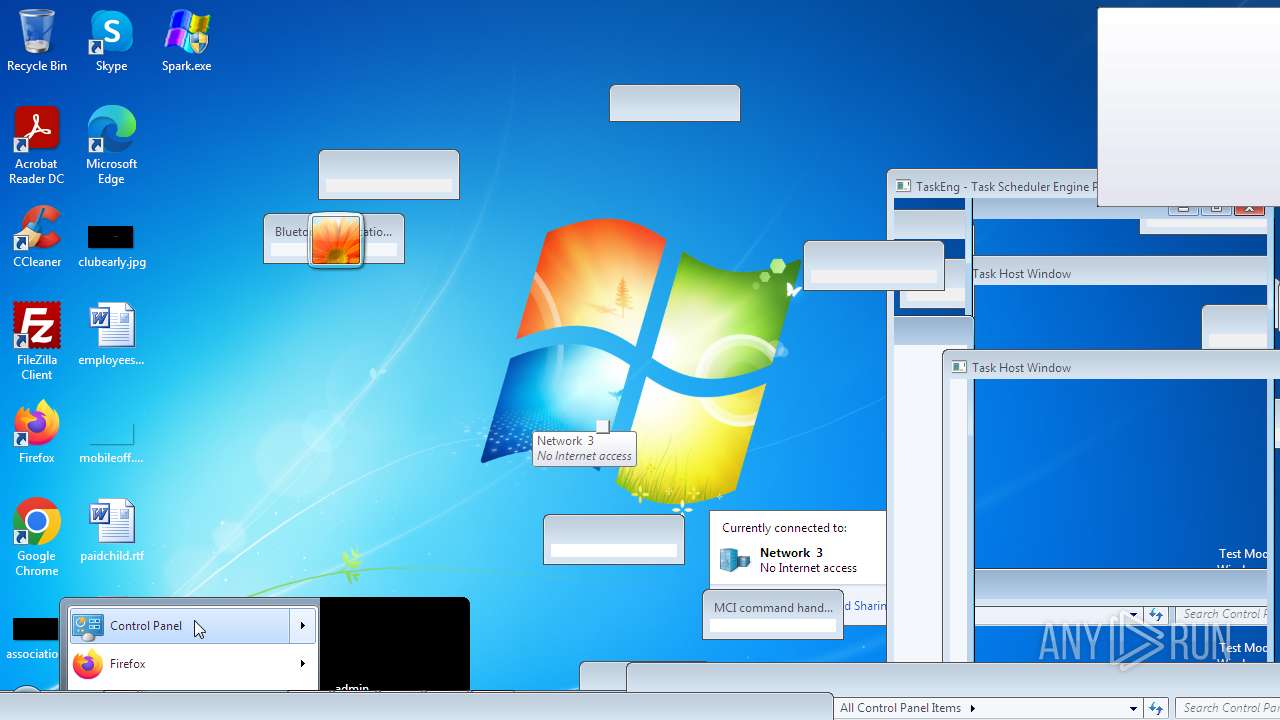Open Control Panel from the Start menu

coord(180,626)
